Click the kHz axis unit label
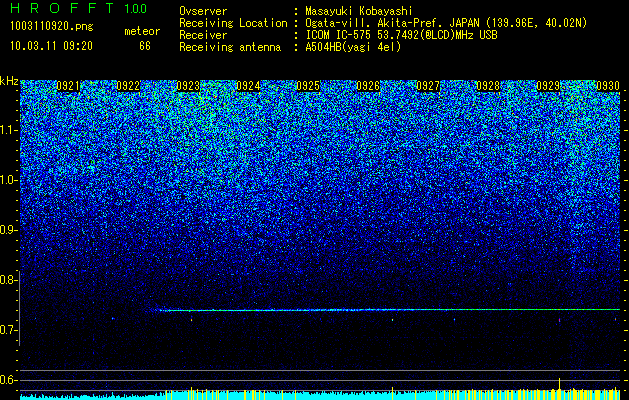Screen dimensions: 629x400 point(9,81)
